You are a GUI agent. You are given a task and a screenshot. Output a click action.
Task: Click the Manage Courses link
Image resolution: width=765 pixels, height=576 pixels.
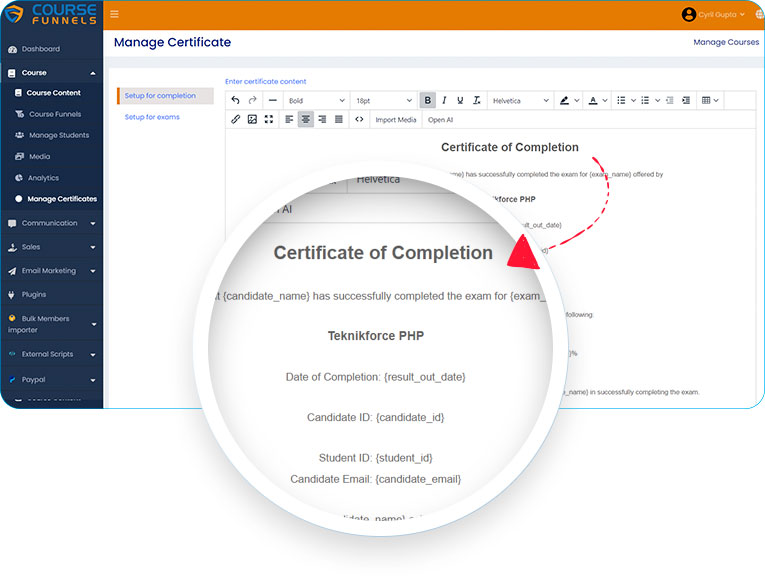(x=726, y=43)
